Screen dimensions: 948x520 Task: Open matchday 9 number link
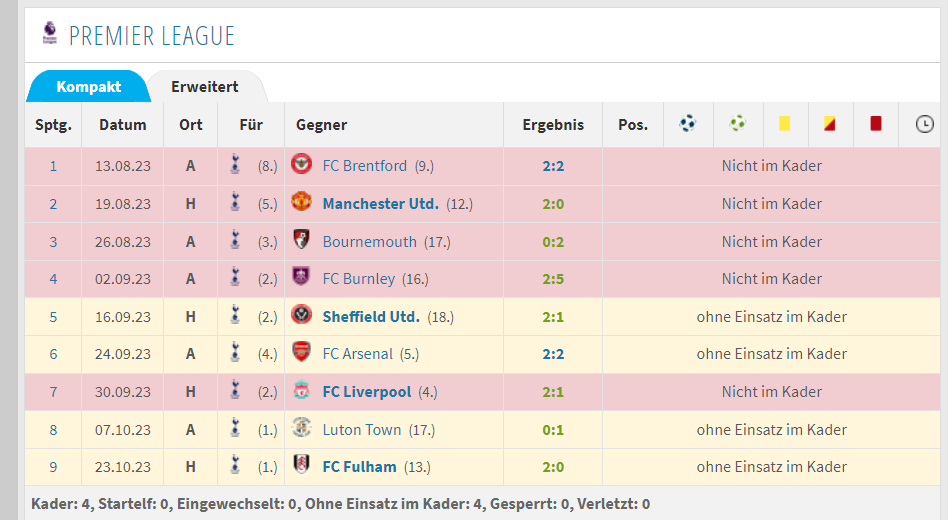tap(53, 467)
